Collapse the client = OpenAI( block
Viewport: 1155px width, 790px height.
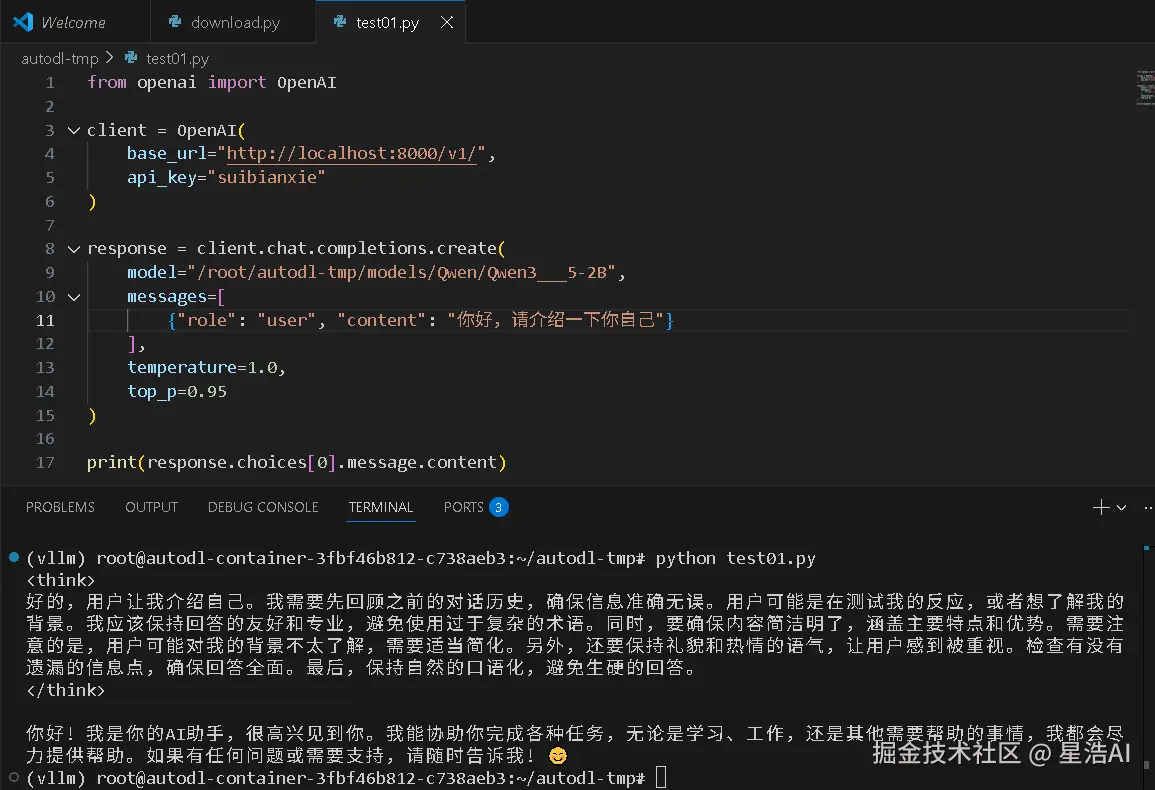[74, 130]
